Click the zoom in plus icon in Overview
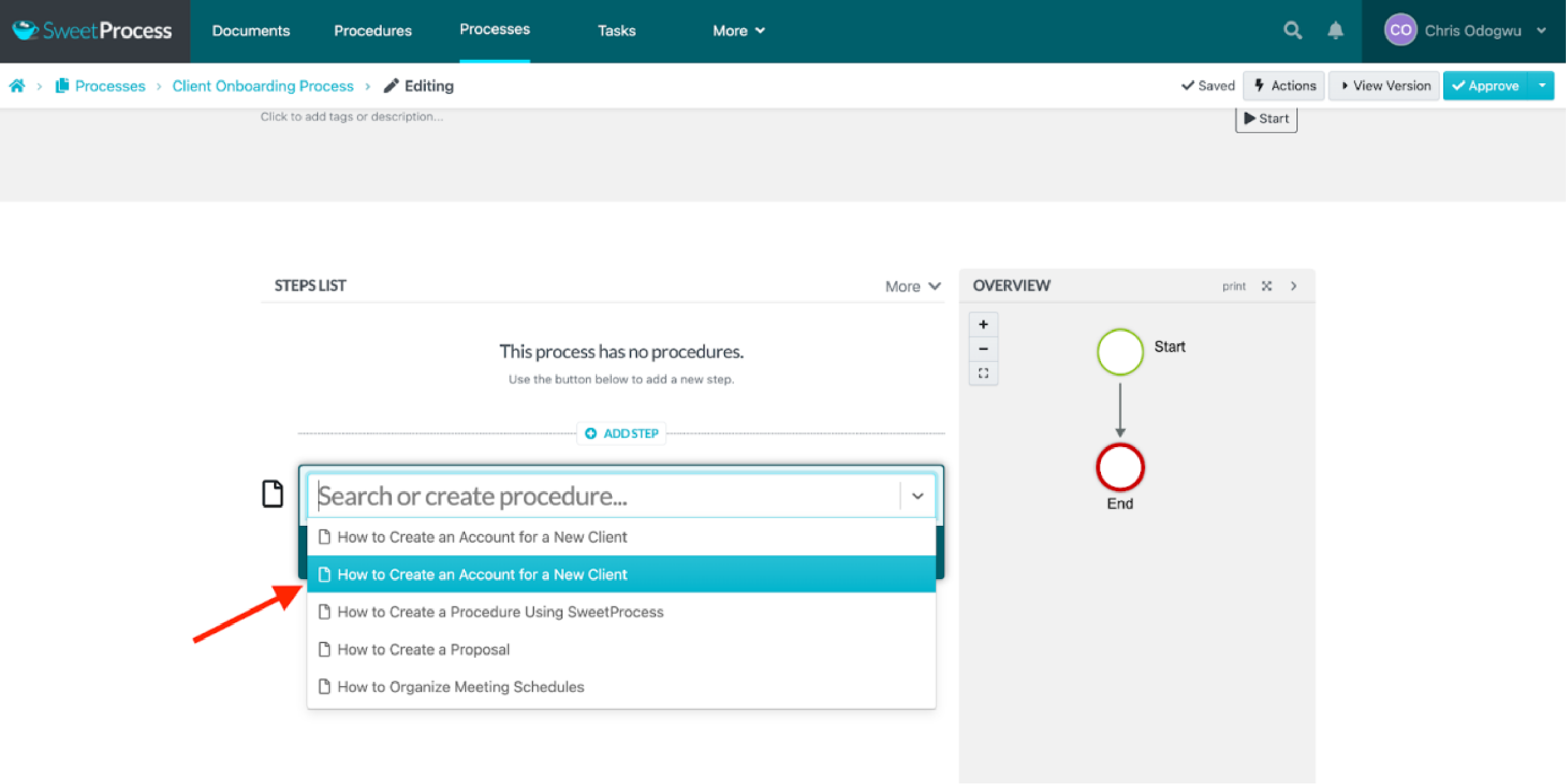Viewport: 1566px width, 784px height. [984, 323]
